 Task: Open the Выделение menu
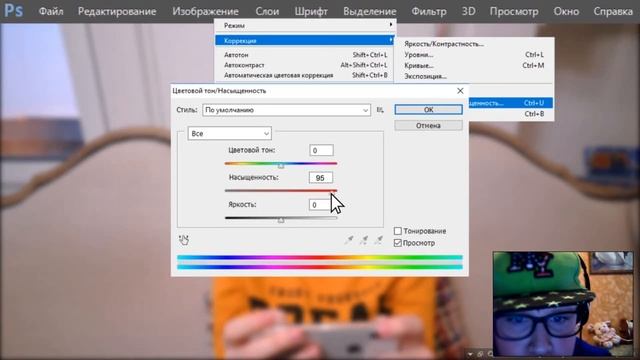point(369,11)
